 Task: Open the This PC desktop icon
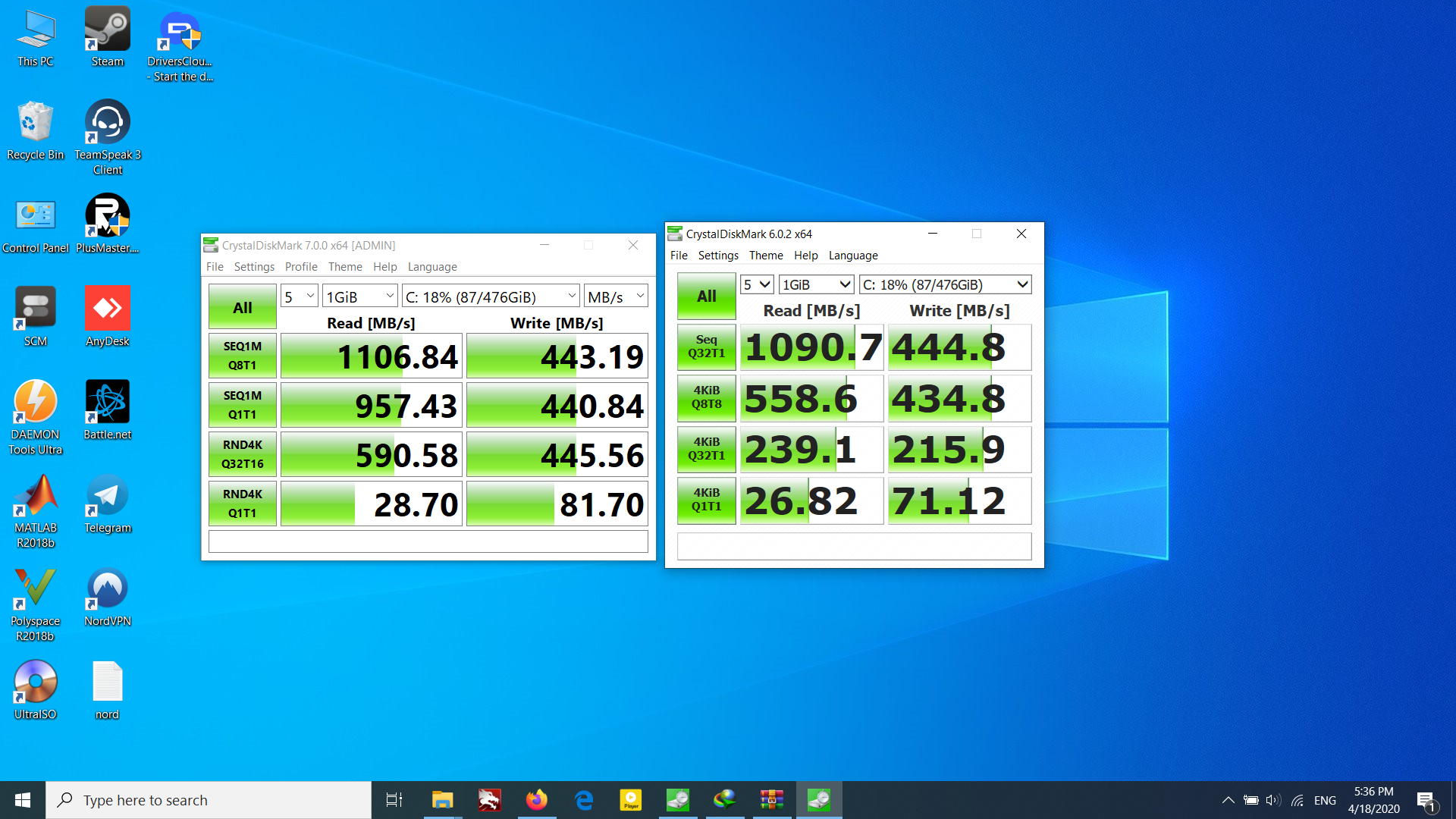coord(36,36)
